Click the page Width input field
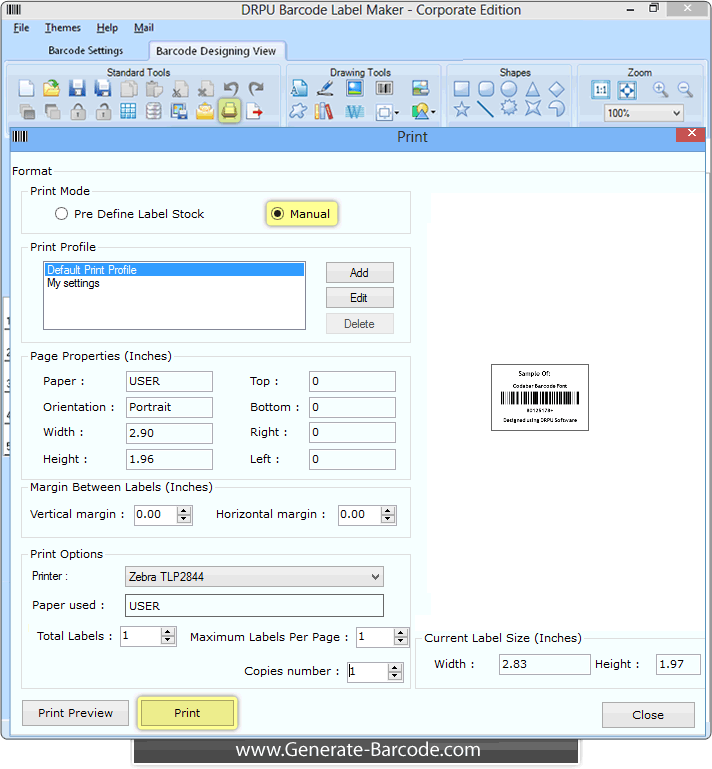This screenshot has width=712, height=769. (169, 433)
